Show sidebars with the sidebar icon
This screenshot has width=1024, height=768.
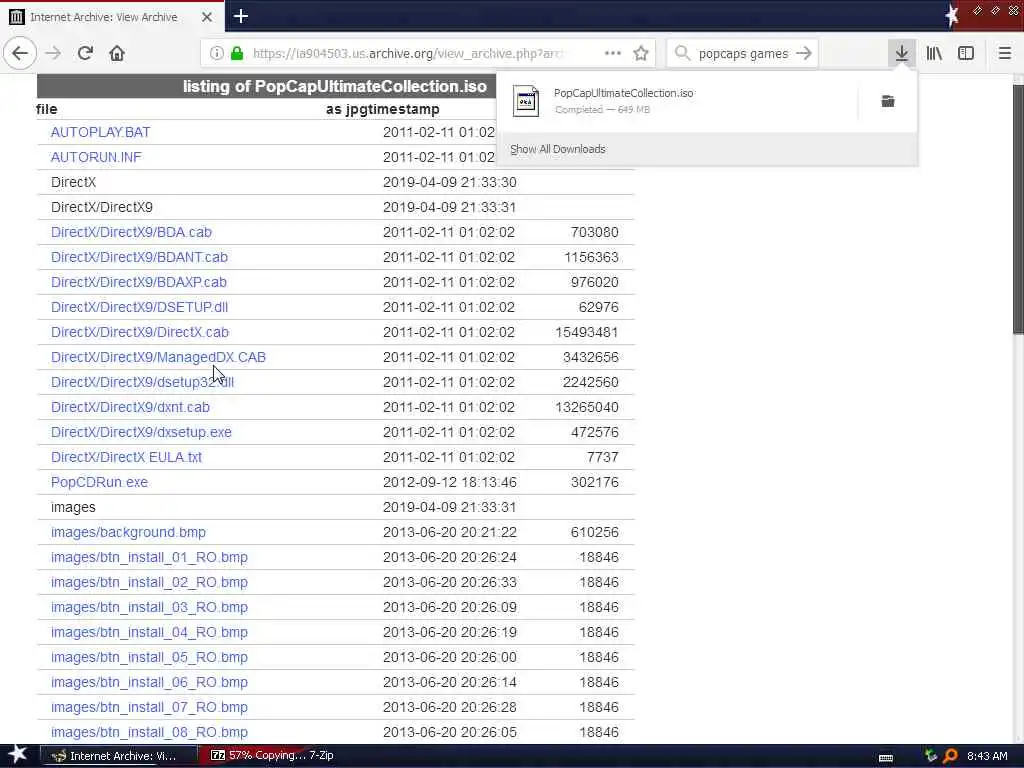[966, 53]
